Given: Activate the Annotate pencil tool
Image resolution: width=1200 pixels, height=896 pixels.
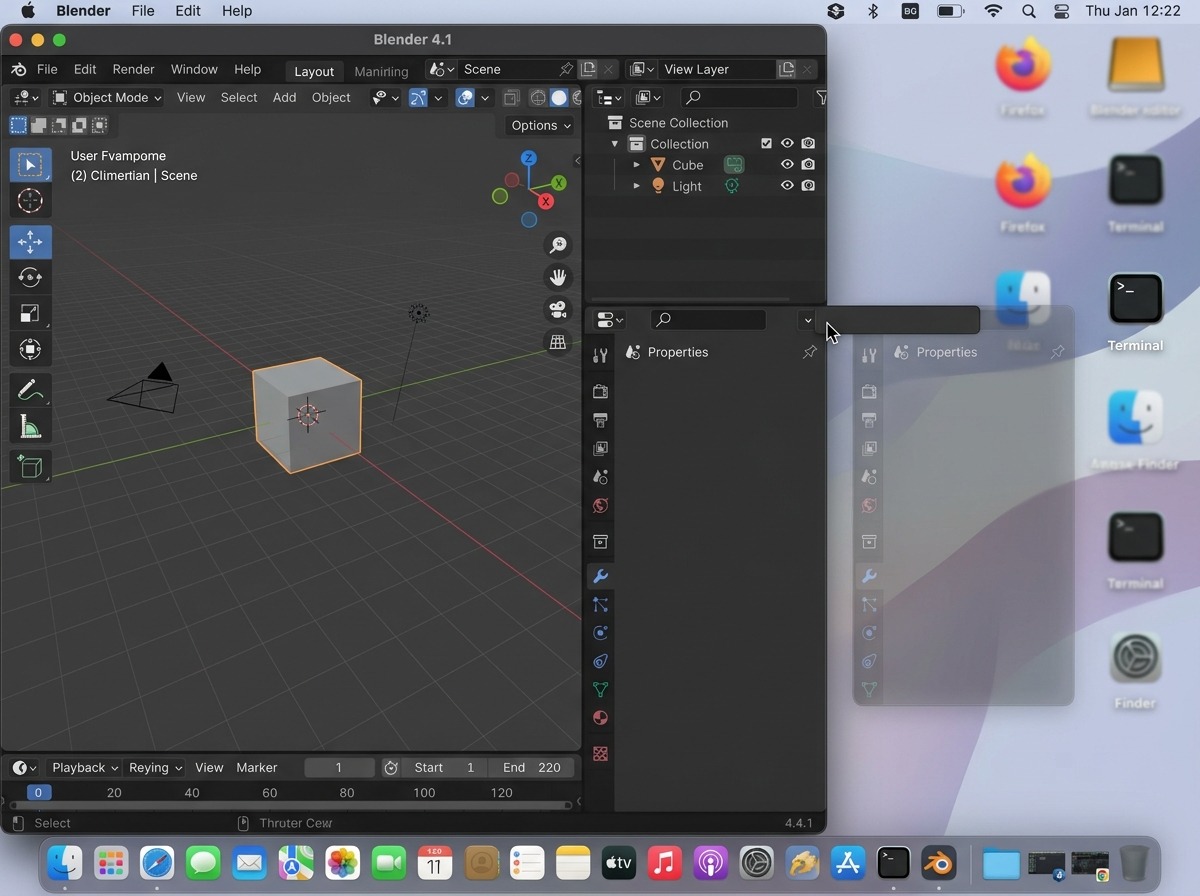Looking at the screenshot, I should pyautogui.click(x=30, y=390).
